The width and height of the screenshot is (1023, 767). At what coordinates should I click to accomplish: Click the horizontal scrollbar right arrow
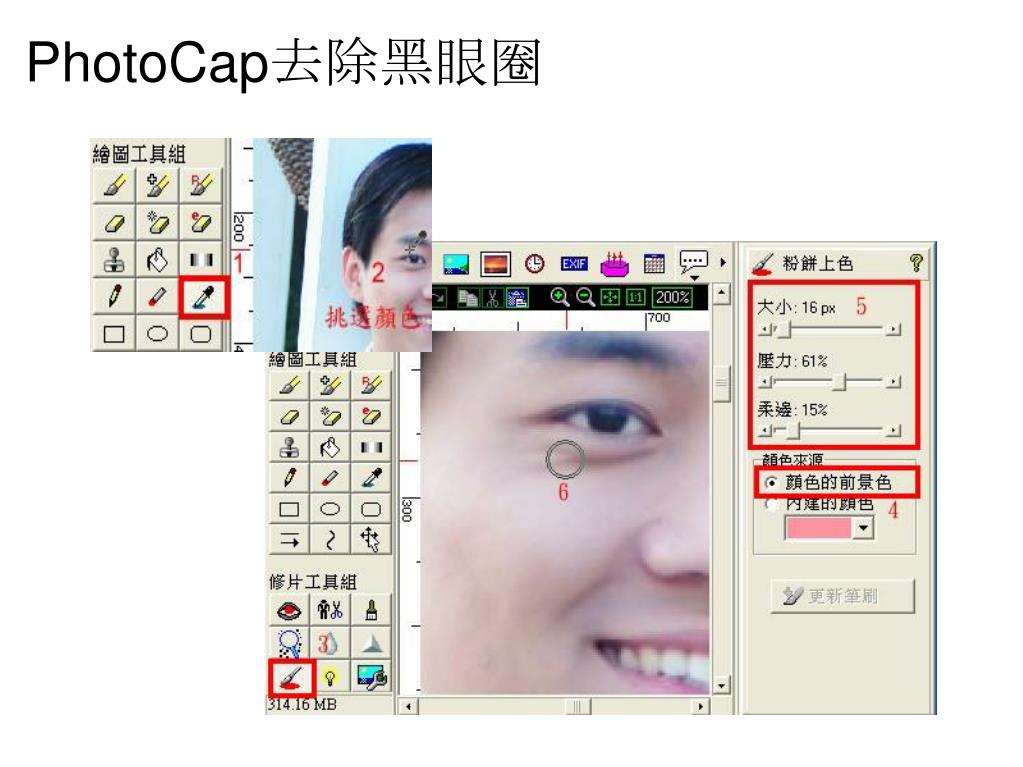(x=701, y=706)
